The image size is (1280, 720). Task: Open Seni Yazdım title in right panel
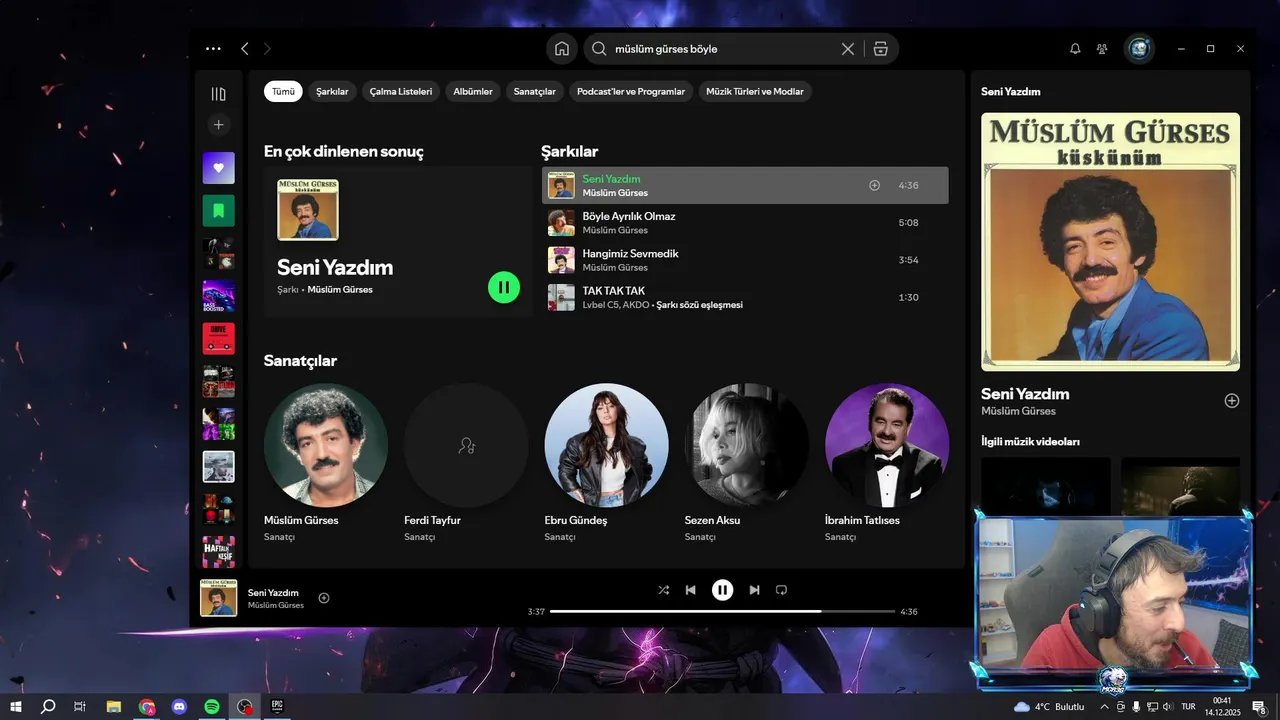pyautogui.click(x=1025, y=394)
